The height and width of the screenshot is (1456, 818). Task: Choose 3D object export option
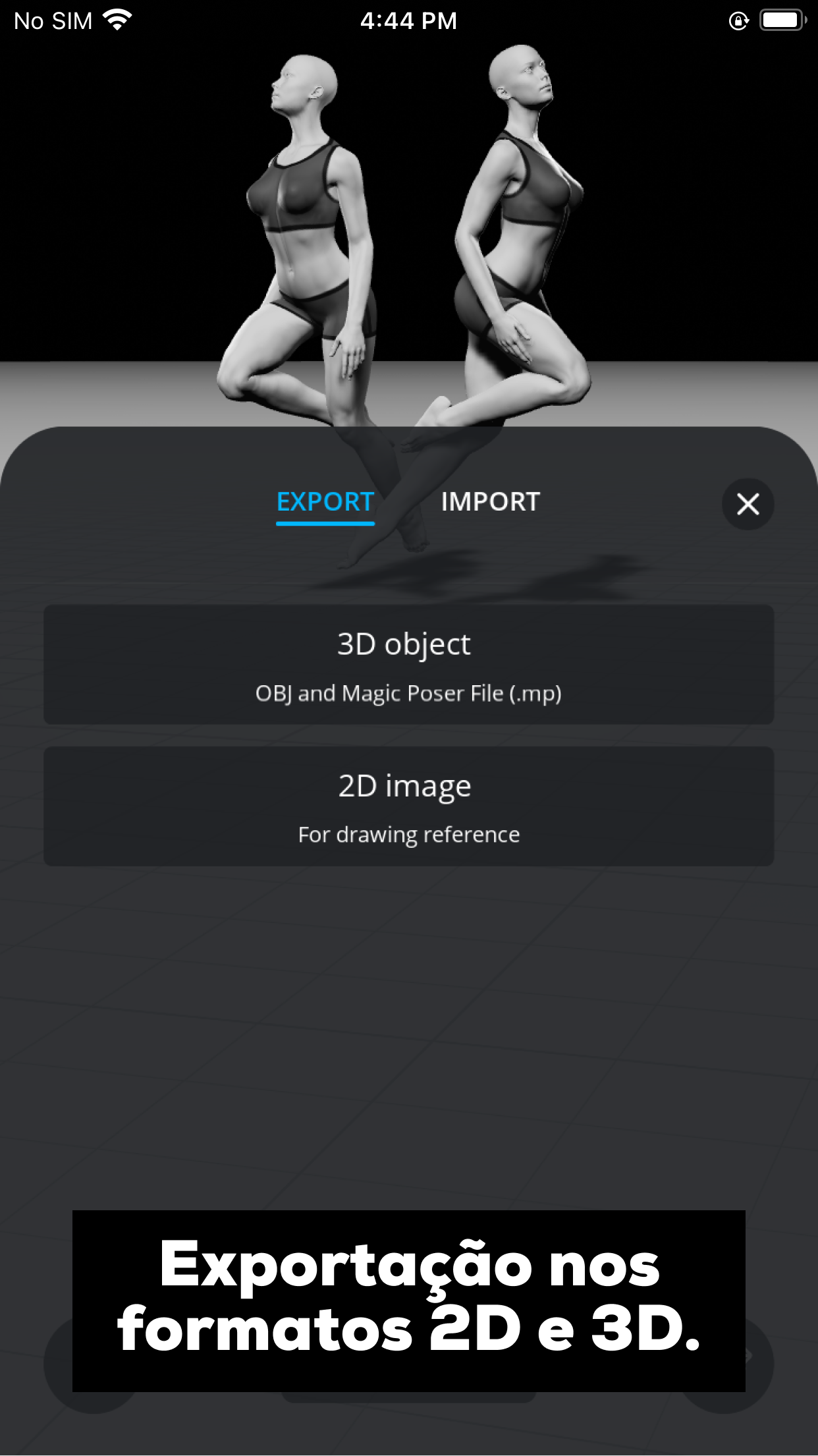tap(408, 664)
